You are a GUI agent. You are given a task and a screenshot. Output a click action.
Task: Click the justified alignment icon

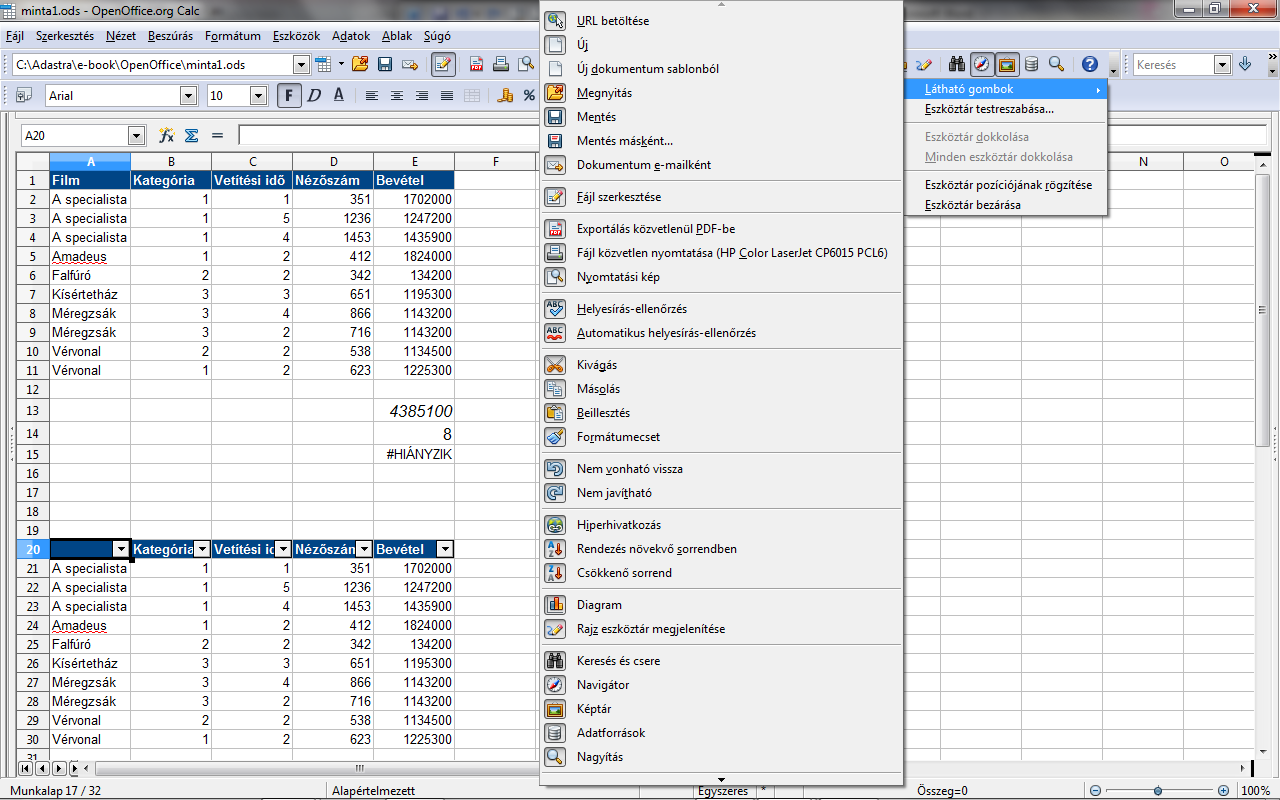coord(447,95)
